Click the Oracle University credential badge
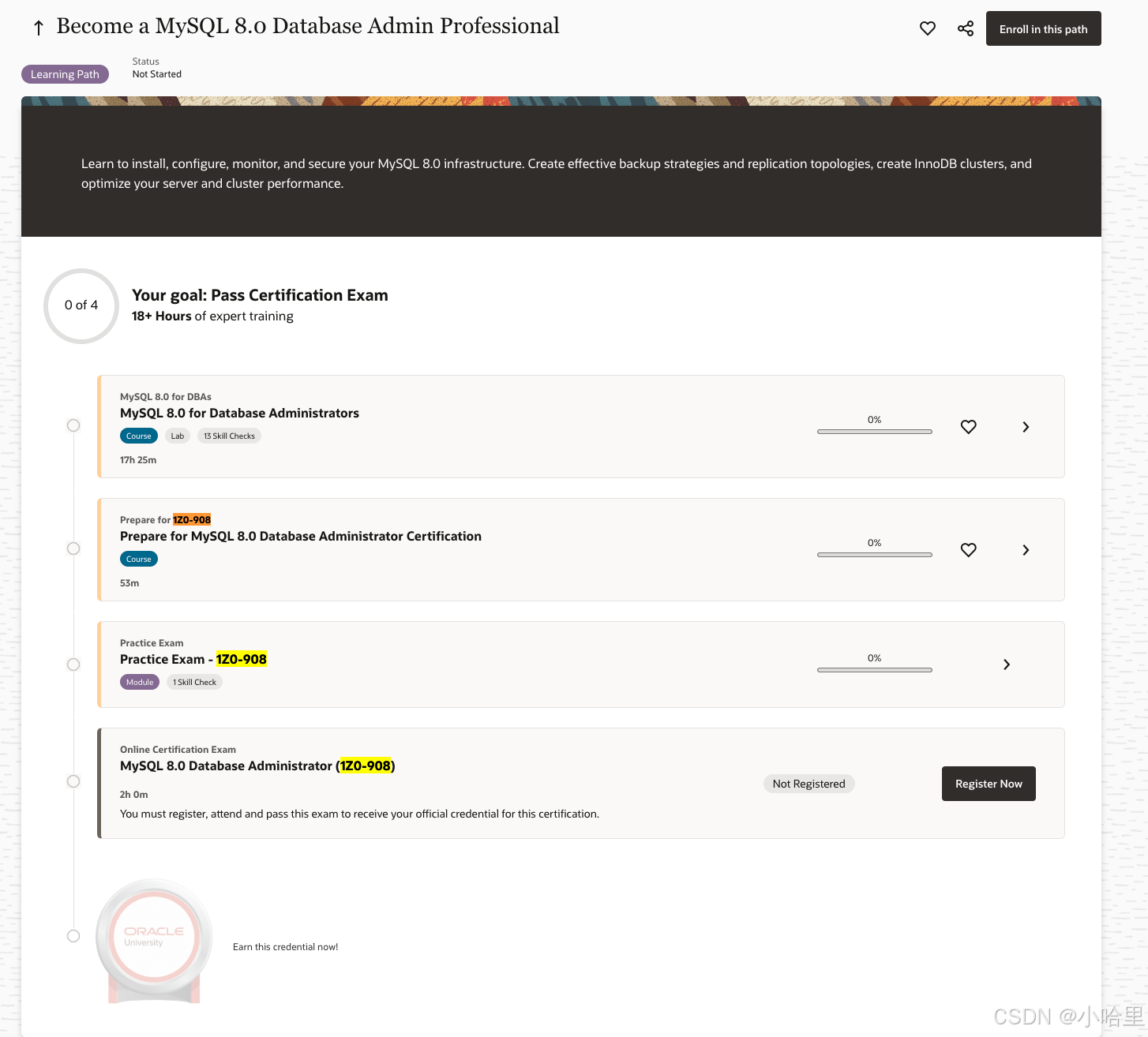 coord(154,941)
